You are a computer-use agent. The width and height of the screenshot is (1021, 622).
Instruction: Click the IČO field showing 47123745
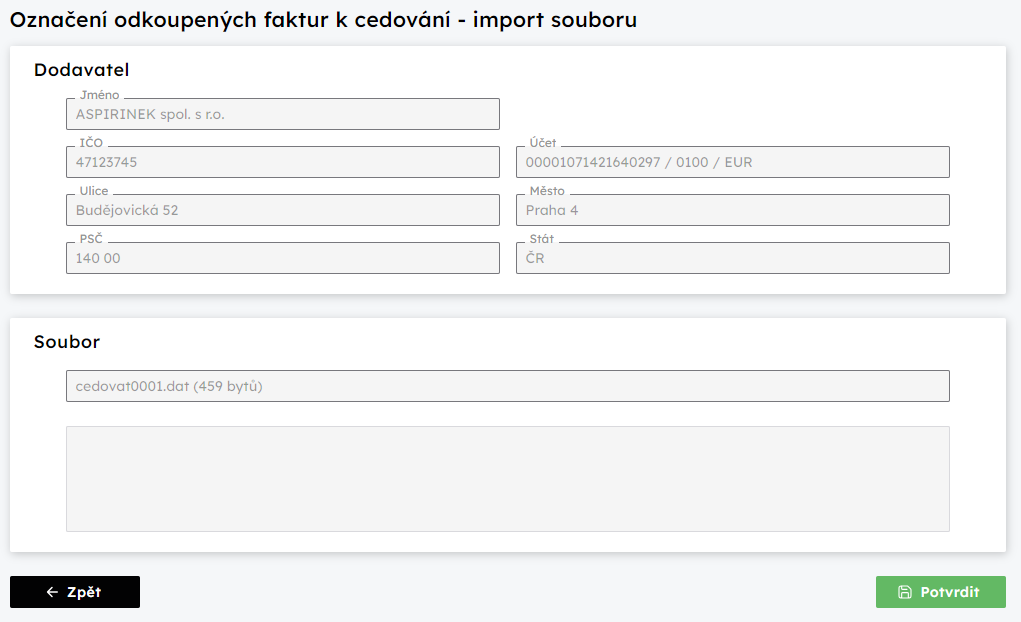pos(283,162)
